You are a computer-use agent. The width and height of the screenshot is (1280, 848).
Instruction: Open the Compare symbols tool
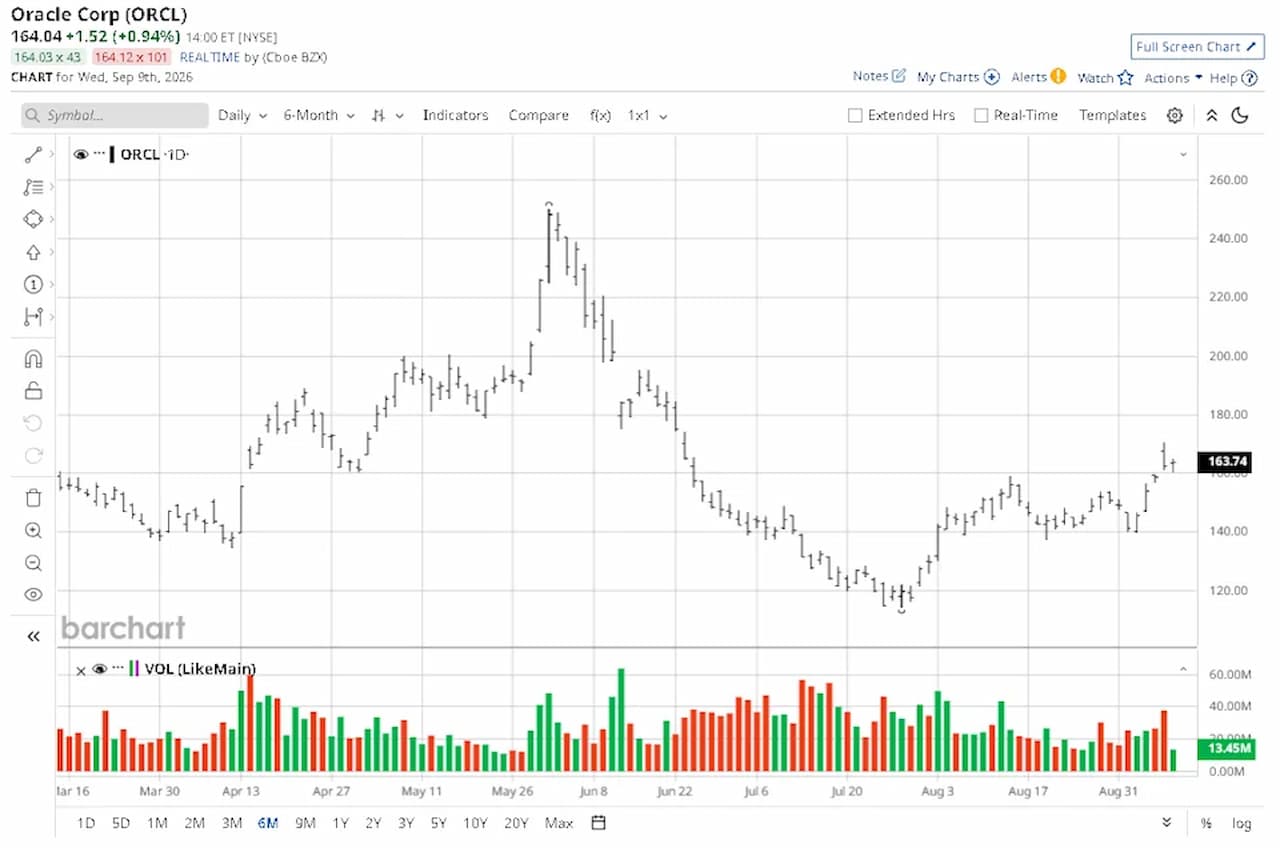pos(538,115)
